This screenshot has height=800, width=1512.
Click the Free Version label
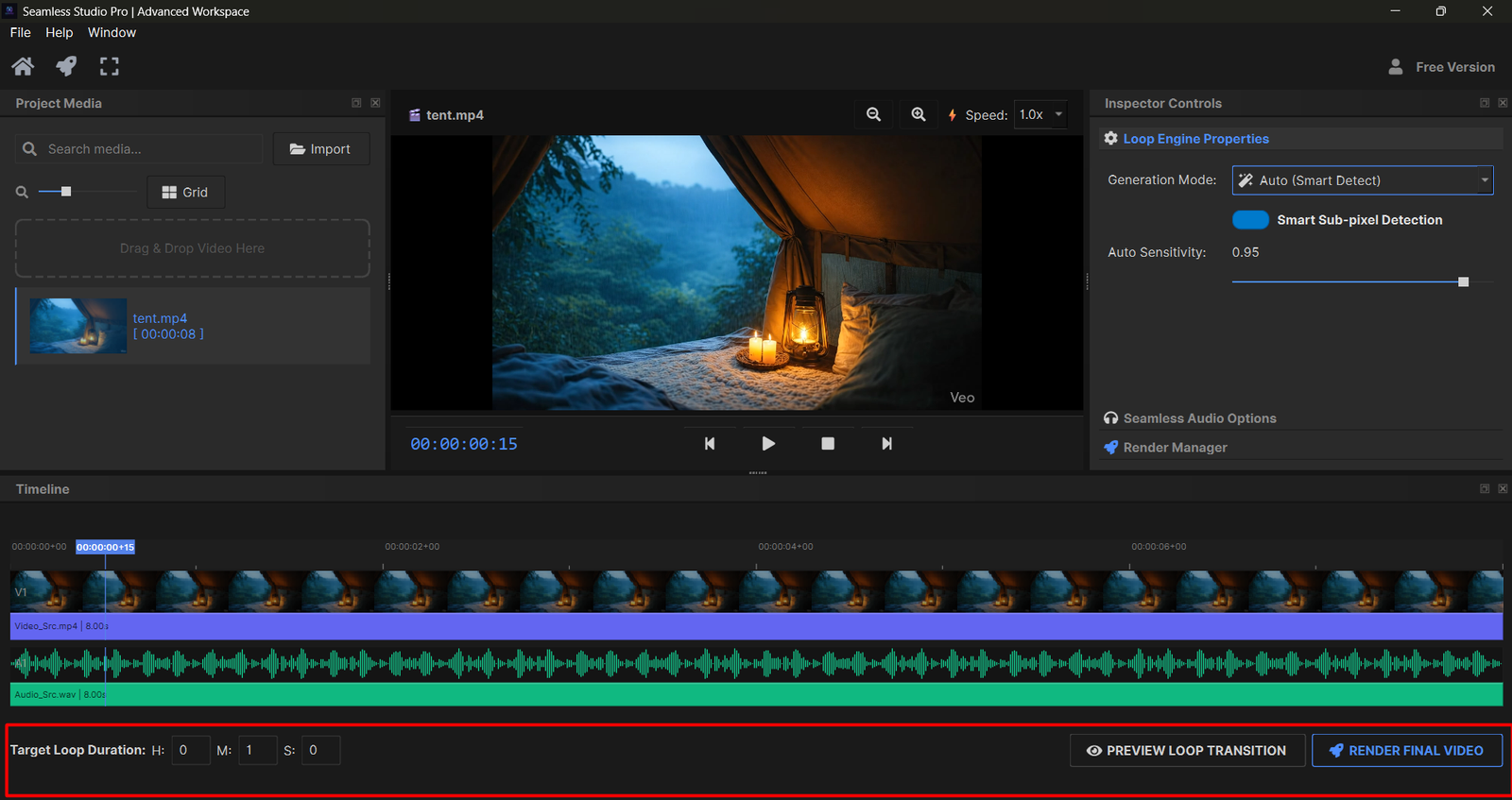[x=1455, y=67]
